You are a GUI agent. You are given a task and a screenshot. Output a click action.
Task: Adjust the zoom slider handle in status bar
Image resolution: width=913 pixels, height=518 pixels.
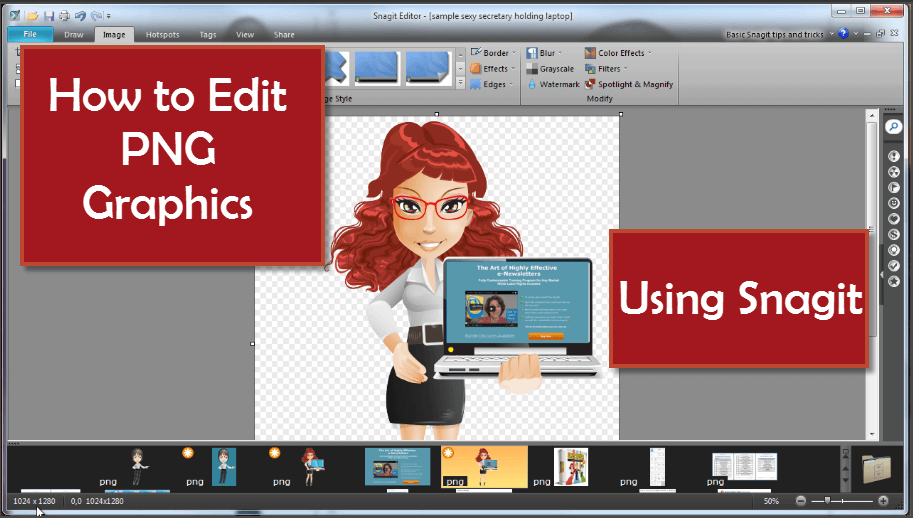coord(827,501)
